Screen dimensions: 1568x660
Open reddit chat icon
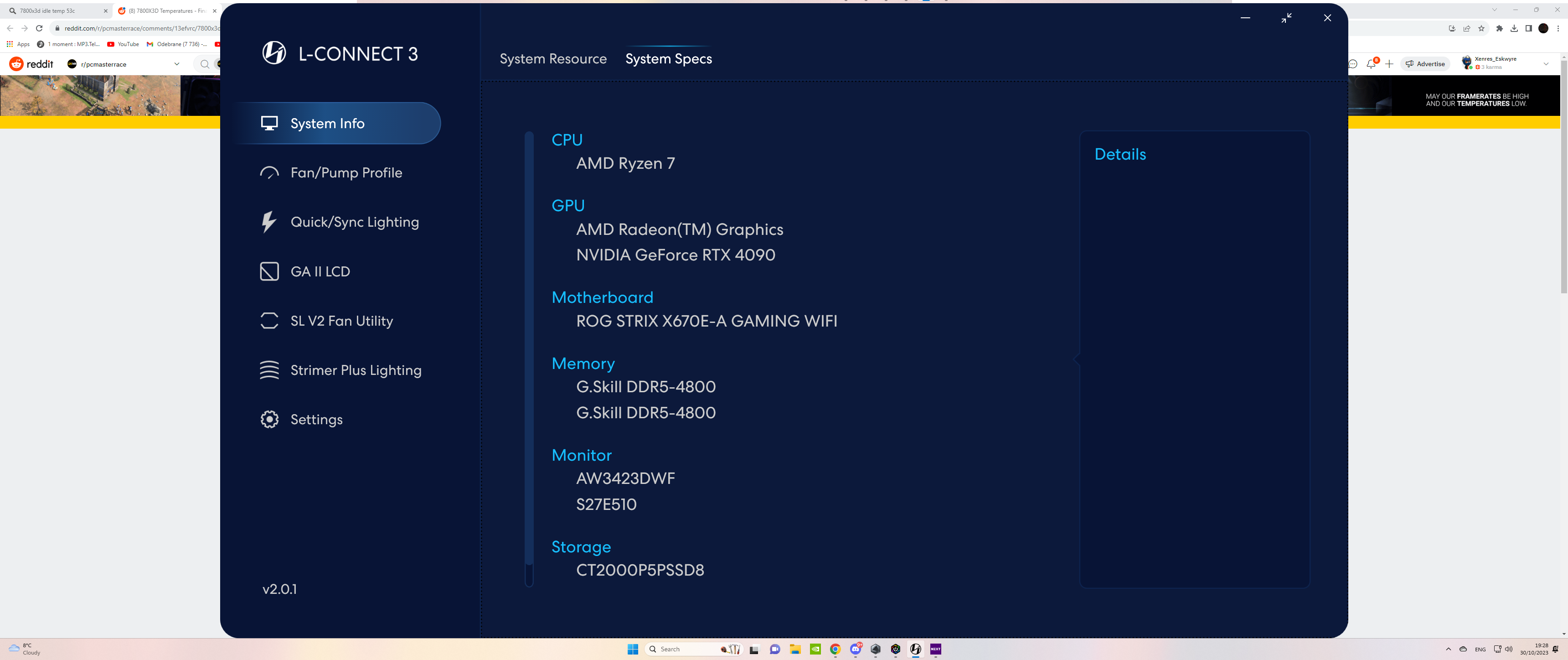click(1352, 63)
